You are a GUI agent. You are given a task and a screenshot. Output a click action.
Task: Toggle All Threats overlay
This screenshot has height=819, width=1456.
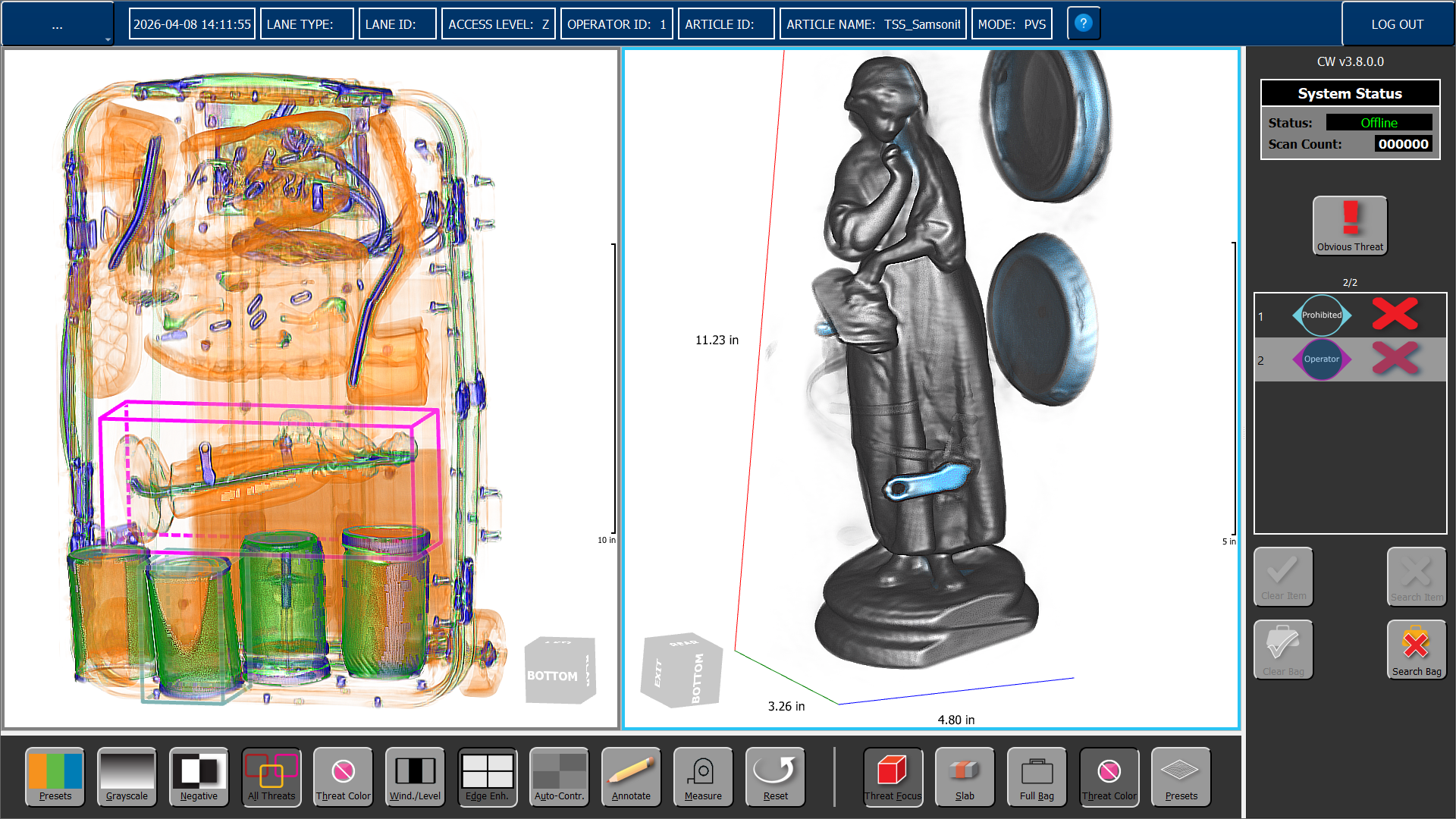pos(271,776)
